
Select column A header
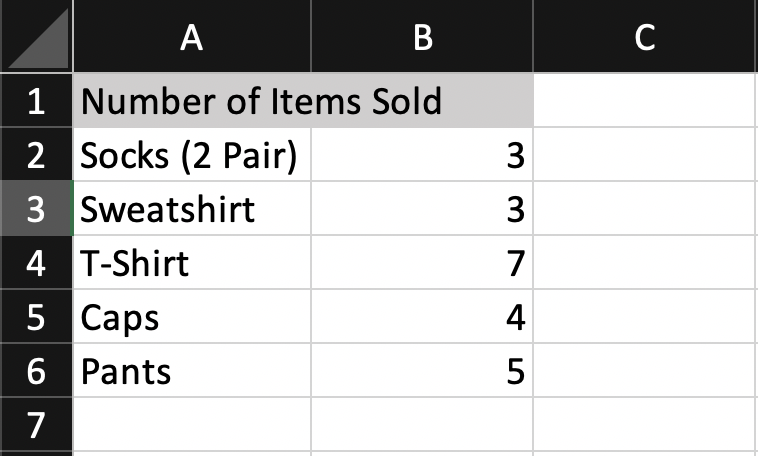click(192, 37)
